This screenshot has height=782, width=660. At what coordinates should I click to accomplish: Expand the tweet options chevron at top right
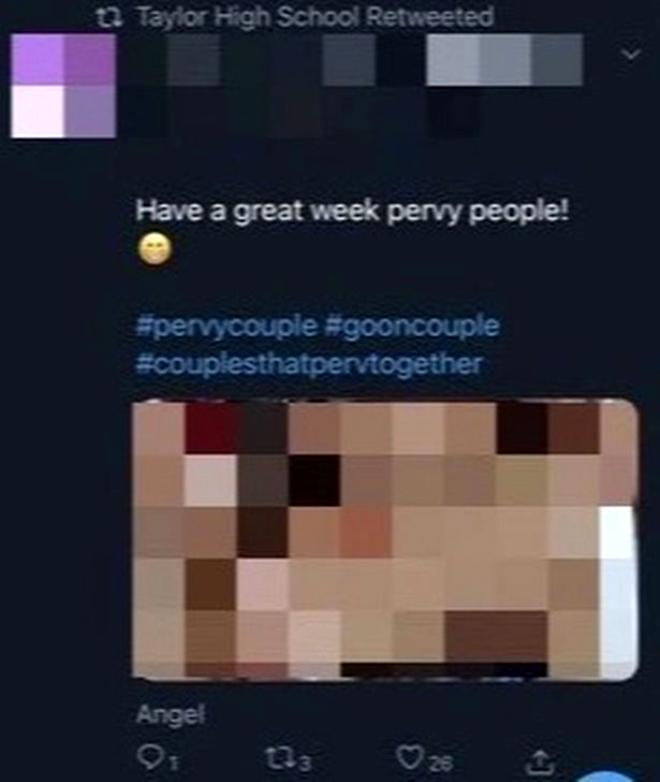(x=632, y=53)
